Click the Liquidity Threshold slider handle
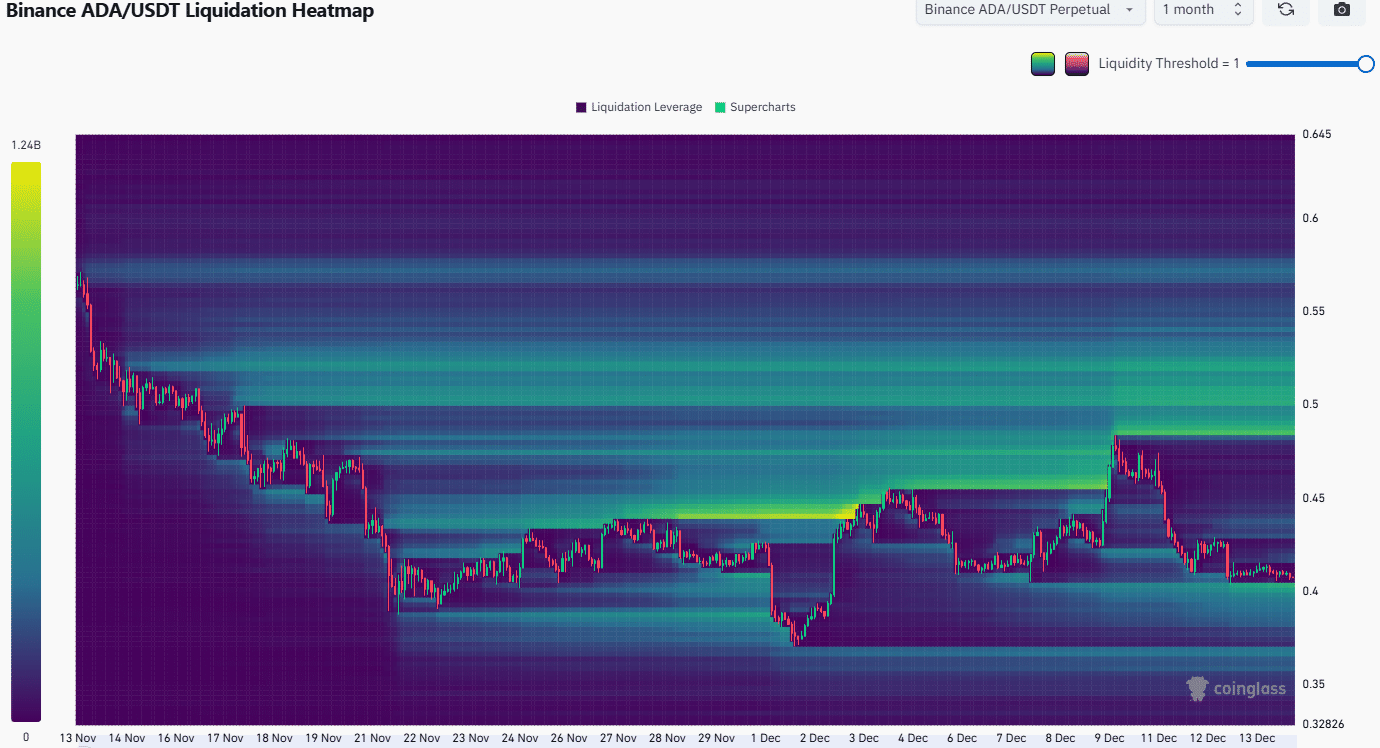Viewport: 1380px width, 748px height. point(1366,63)
